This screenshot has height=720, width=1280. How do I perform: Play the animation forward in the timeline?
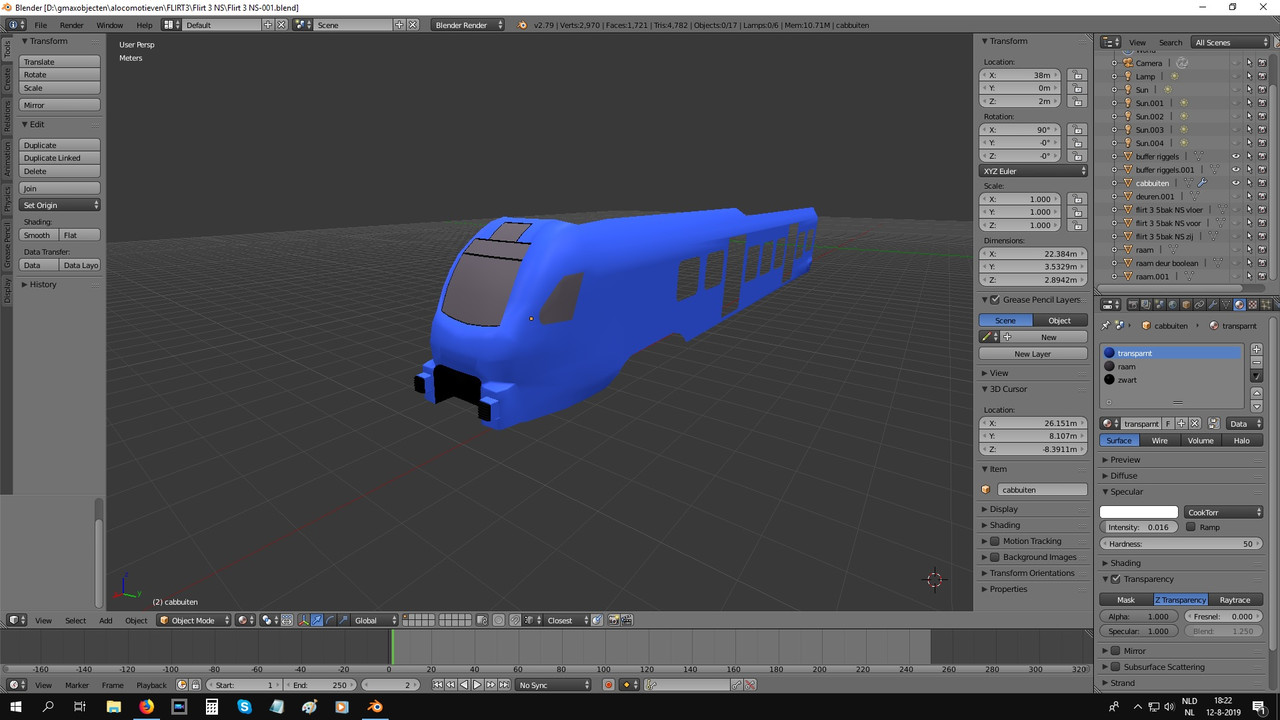tap(477, 685)
